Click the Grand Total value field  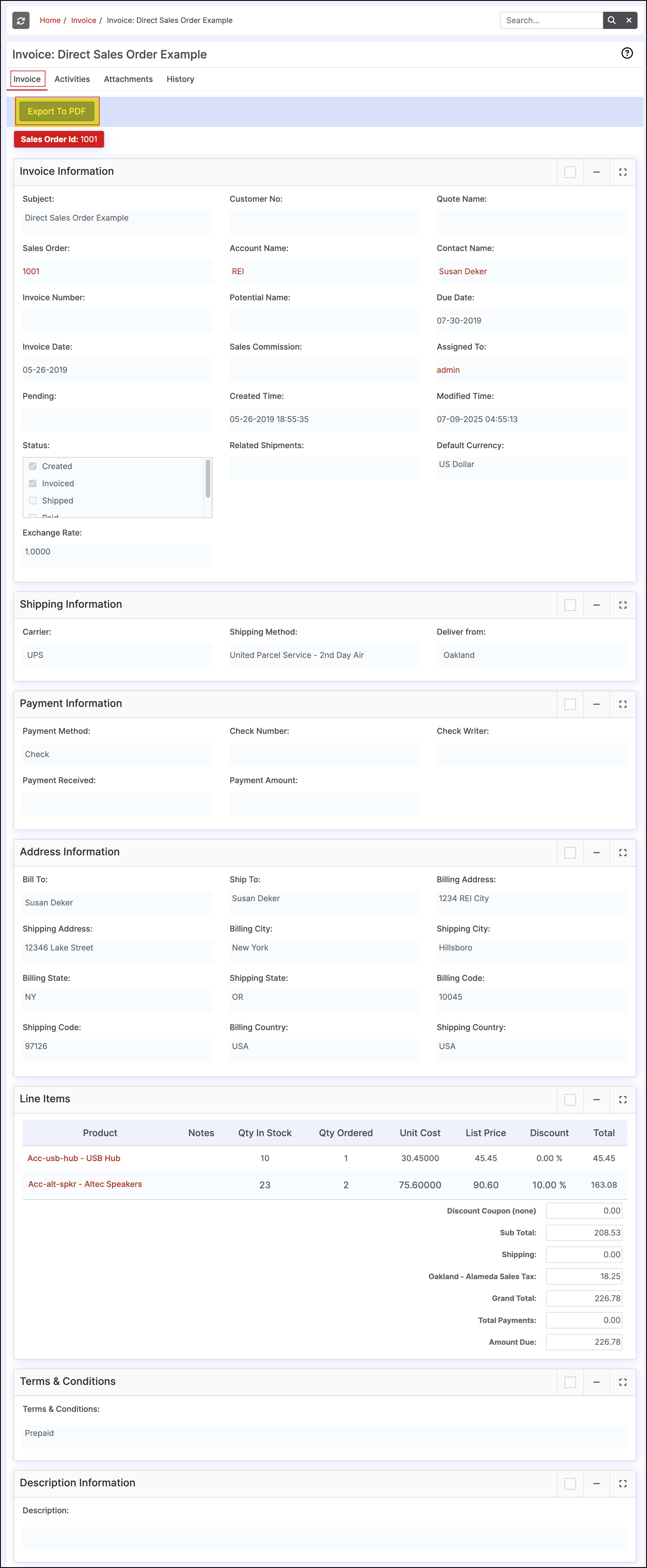pos(584,1298)
